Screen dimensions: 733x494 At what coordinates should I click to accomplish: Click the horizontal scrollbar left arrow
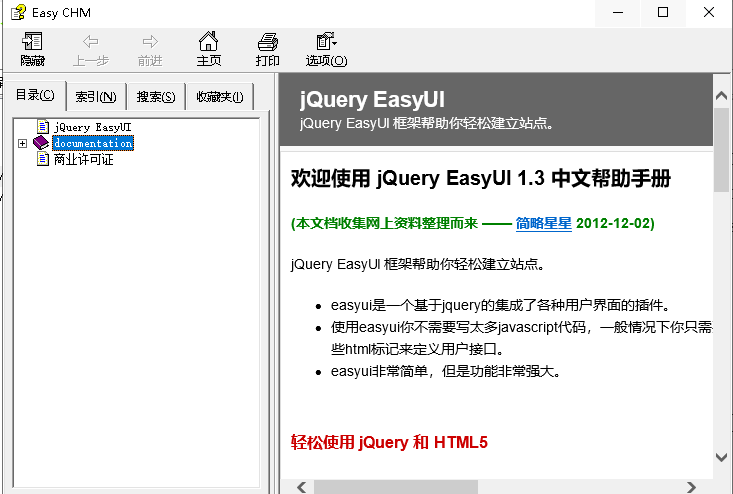click(x=302, y=487)
